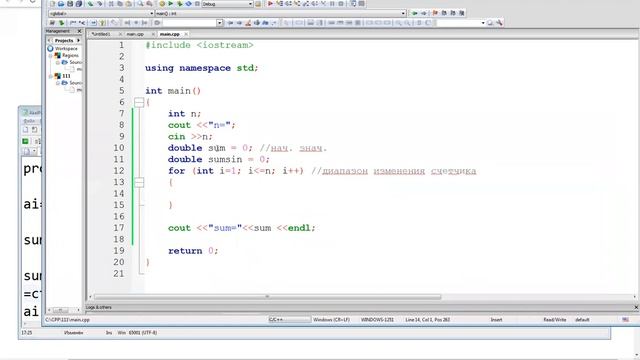The width and height of the screenshot is (640, 360).
Task: Click the Redo toolbar icon
Action: pyautogui.click(x=99, y=4)
